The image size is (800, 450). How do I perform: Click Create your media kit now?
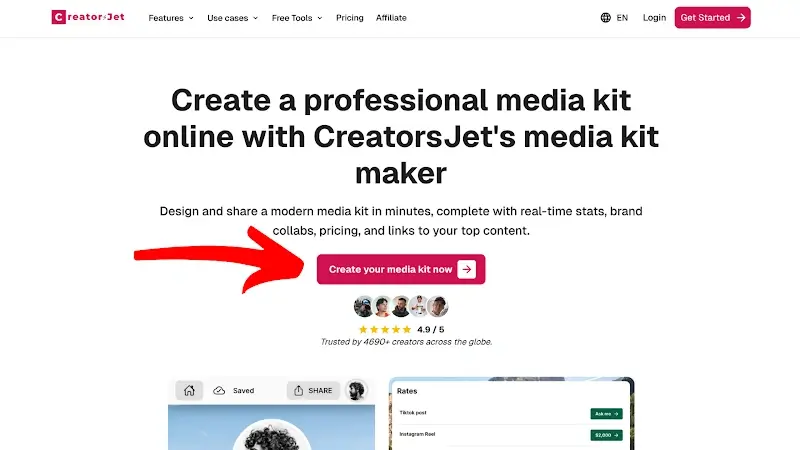(x=391, y=269)
